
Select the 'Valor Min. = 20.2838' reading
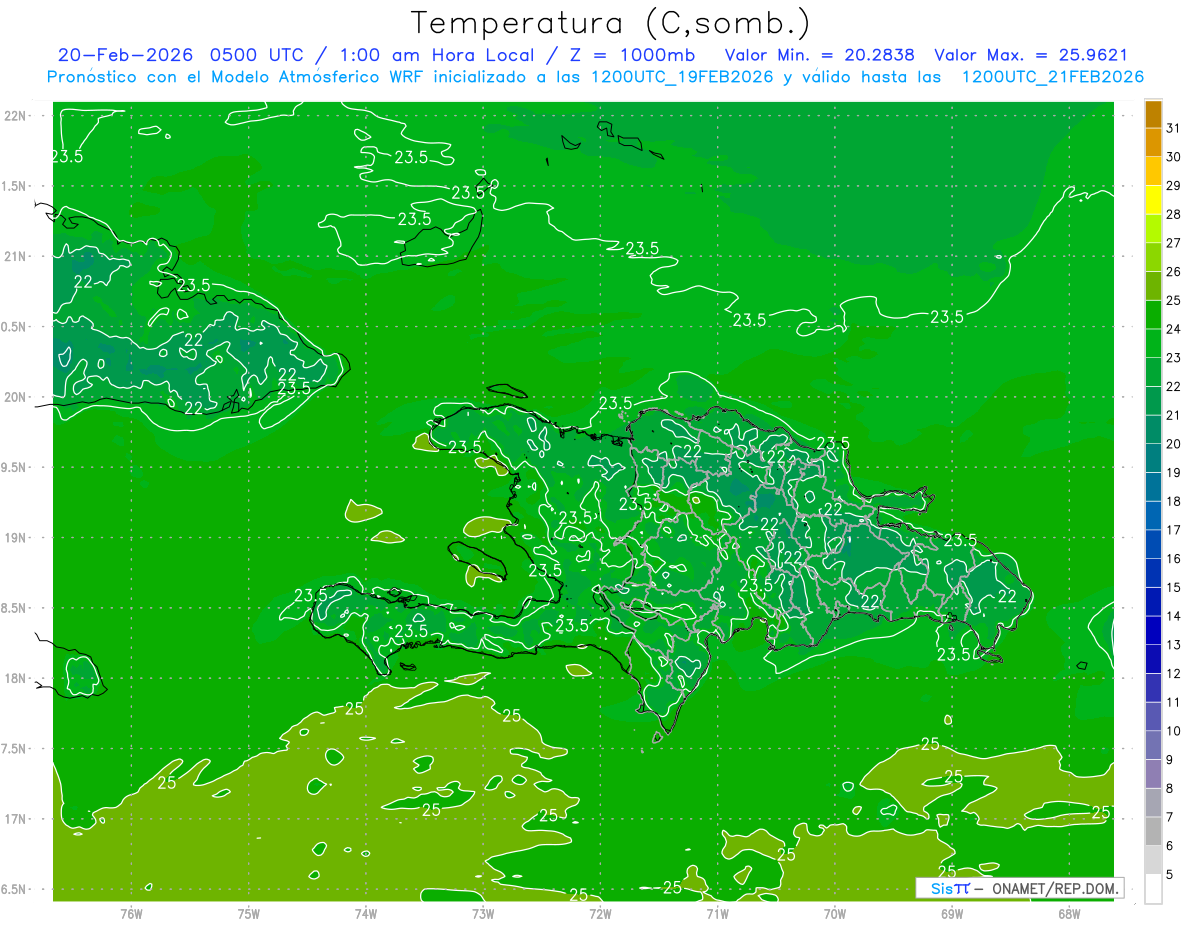(x=820, y=55)
